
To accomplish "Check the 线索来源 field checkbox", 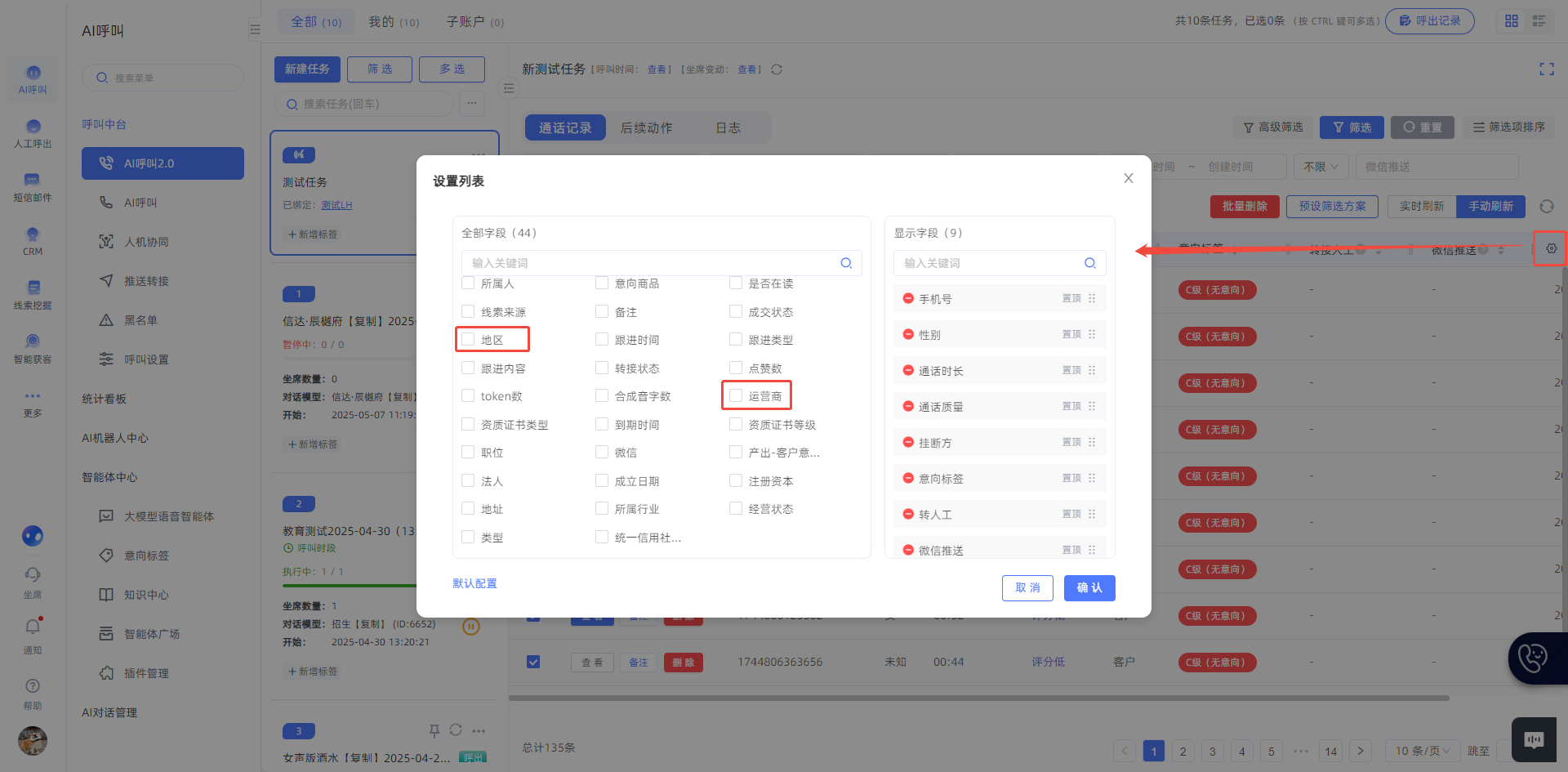I will click(x=468, y=311).
